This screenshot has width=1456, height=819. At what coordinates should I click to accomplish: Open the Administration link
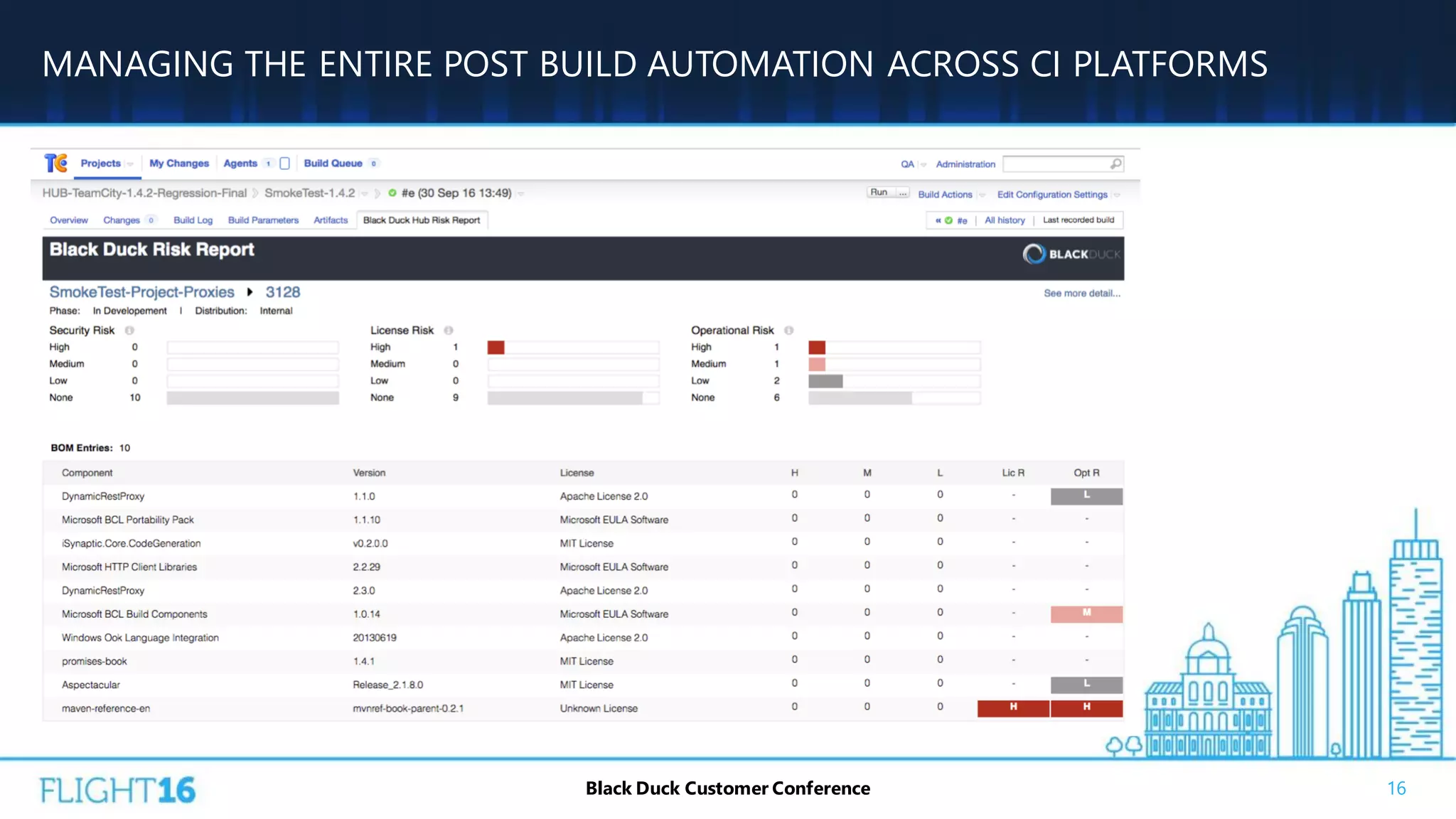tap(965, 164)
